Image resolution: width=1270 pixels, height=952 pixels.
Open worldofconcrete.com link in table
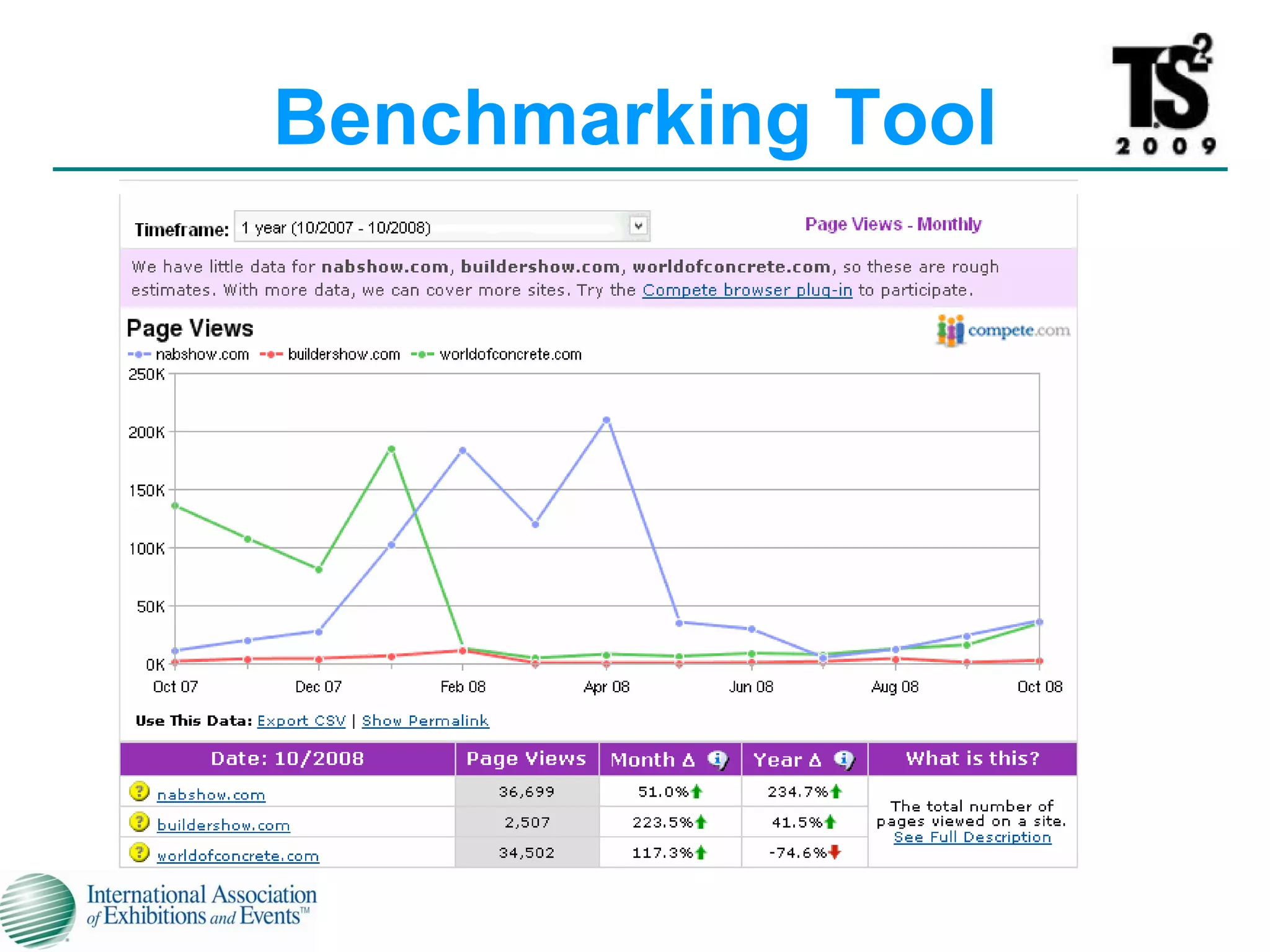(238, 855)
